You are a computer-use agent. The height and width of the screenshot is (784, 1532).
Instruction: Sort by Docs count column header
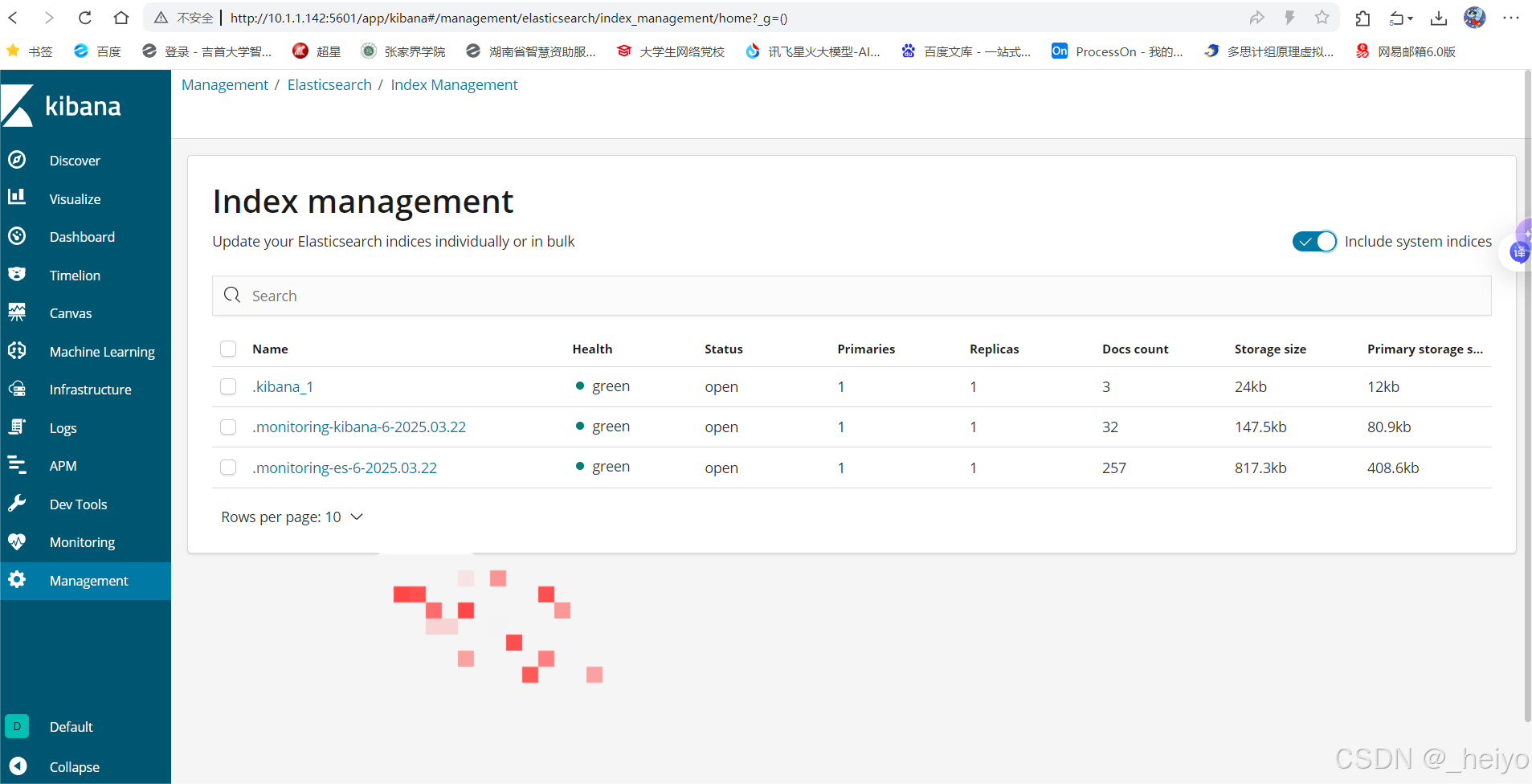tap(1135, 349)
